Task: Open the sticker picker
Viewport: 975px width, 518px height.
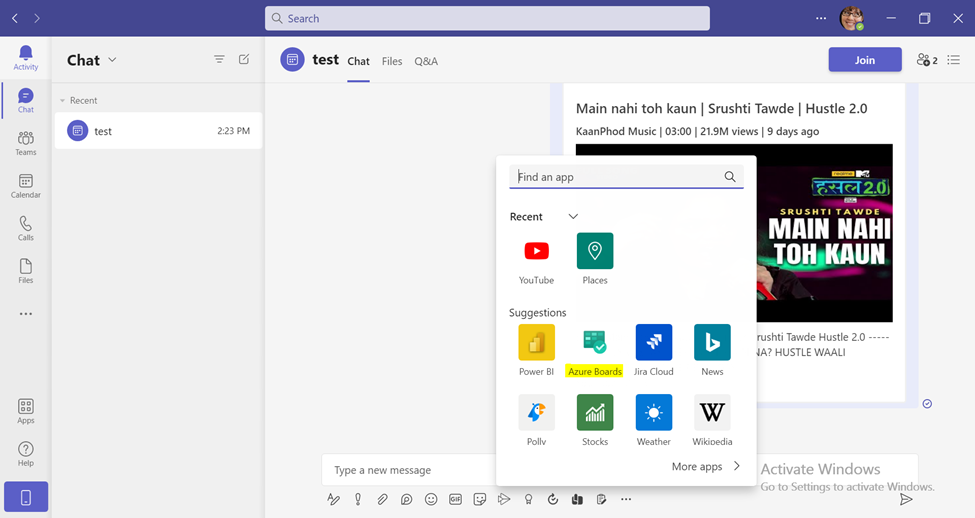Action: coord(479,499)
